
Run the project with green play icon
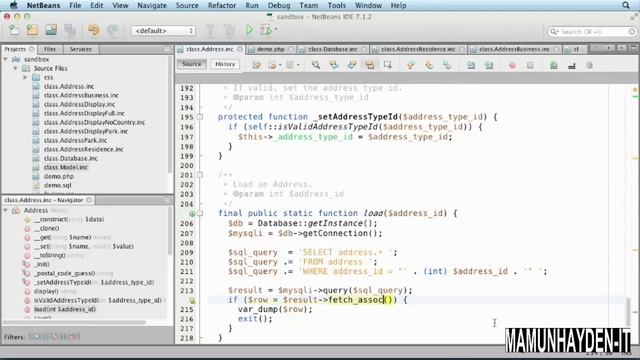pyautogui.click(x=249, y=30)
